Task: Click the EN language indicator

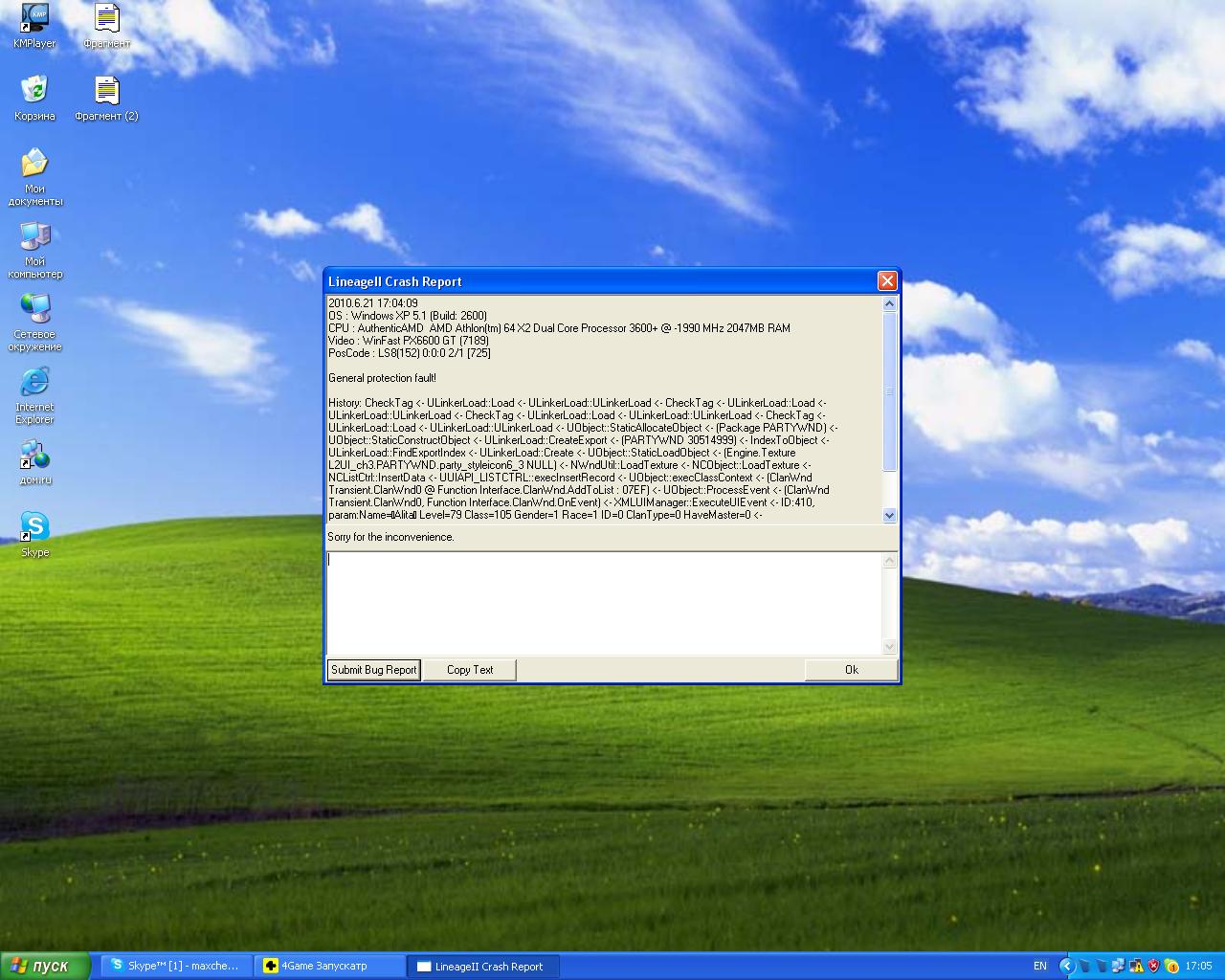Action: [x=1040, y=966]
